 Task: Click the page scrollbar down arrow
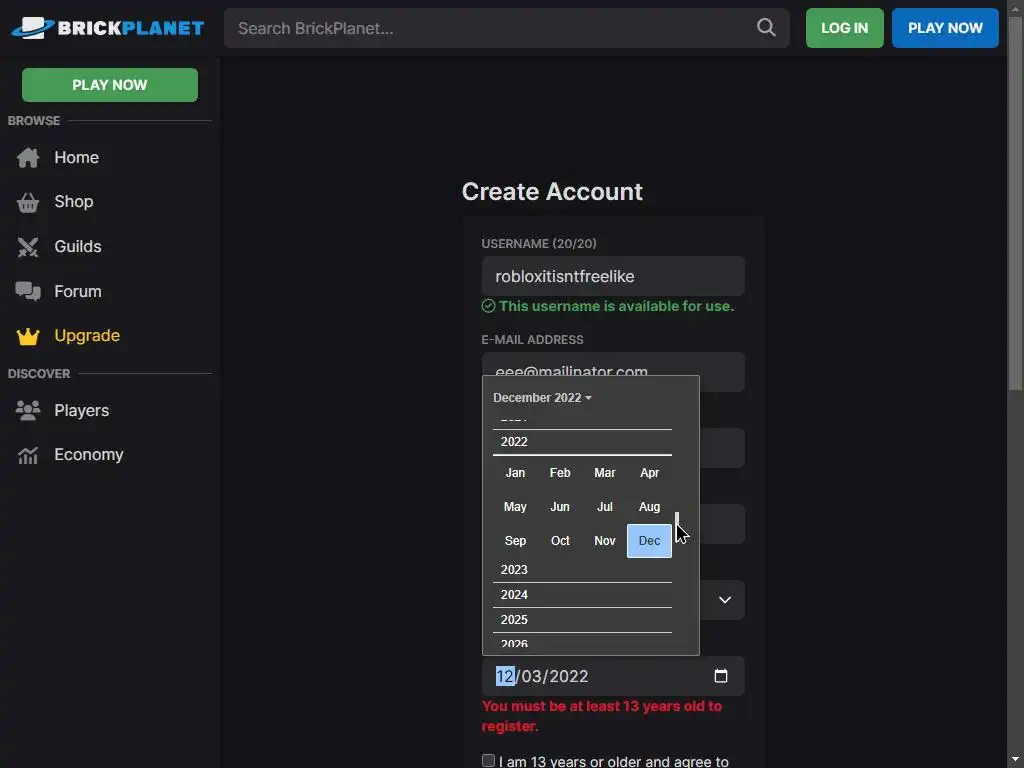1016,760
